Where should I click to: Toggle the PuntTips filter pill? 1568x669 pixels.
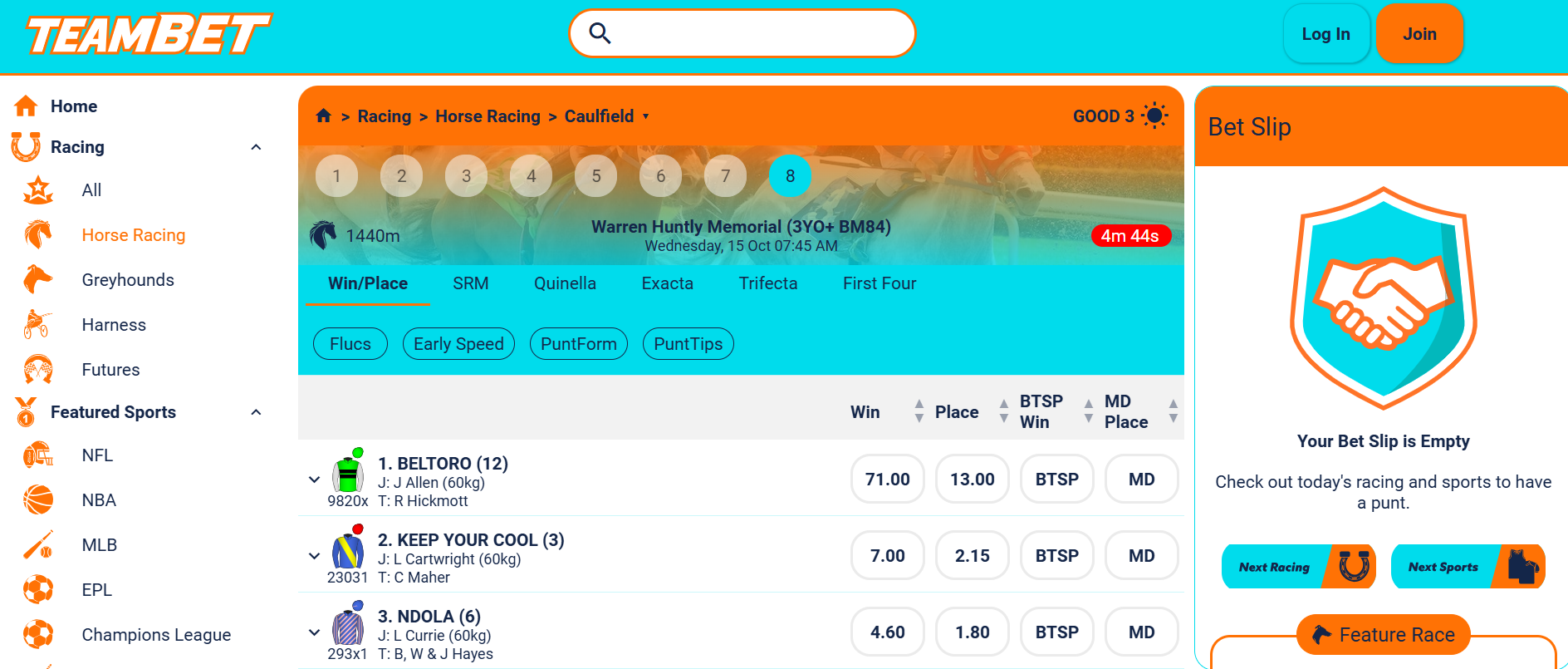pyautogui.click(x=688, y=344)
